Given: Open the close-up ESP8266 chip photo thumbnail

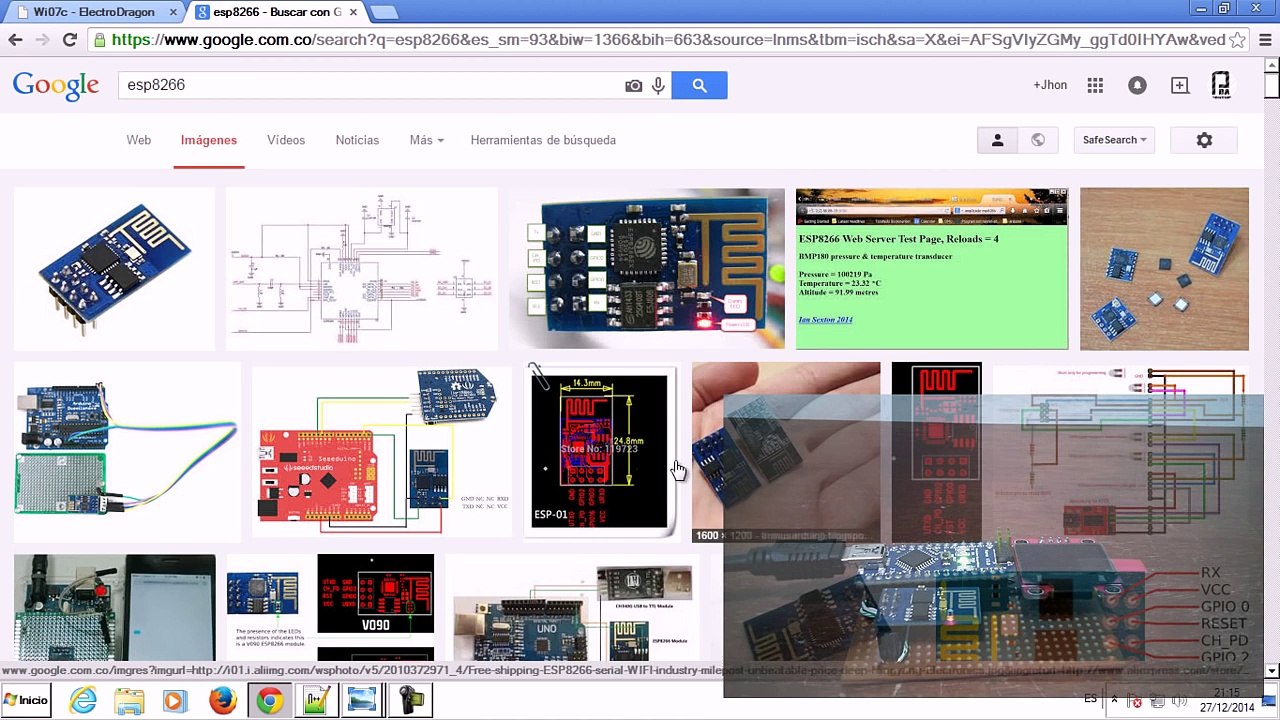Looking at the screenshot, I should coord(647,268).
